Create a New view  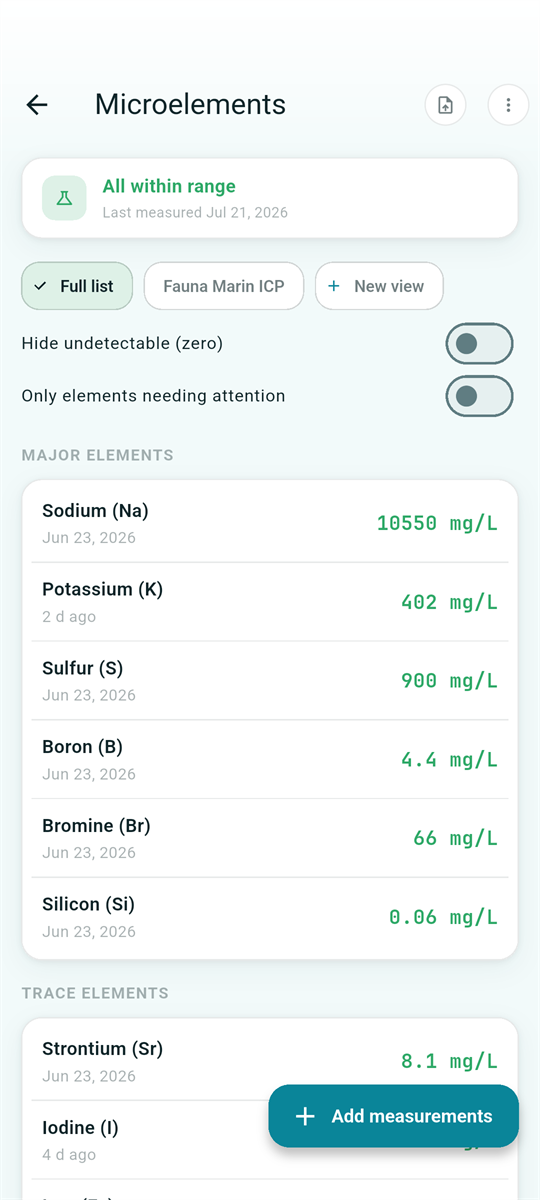click(x=379, y=286)
